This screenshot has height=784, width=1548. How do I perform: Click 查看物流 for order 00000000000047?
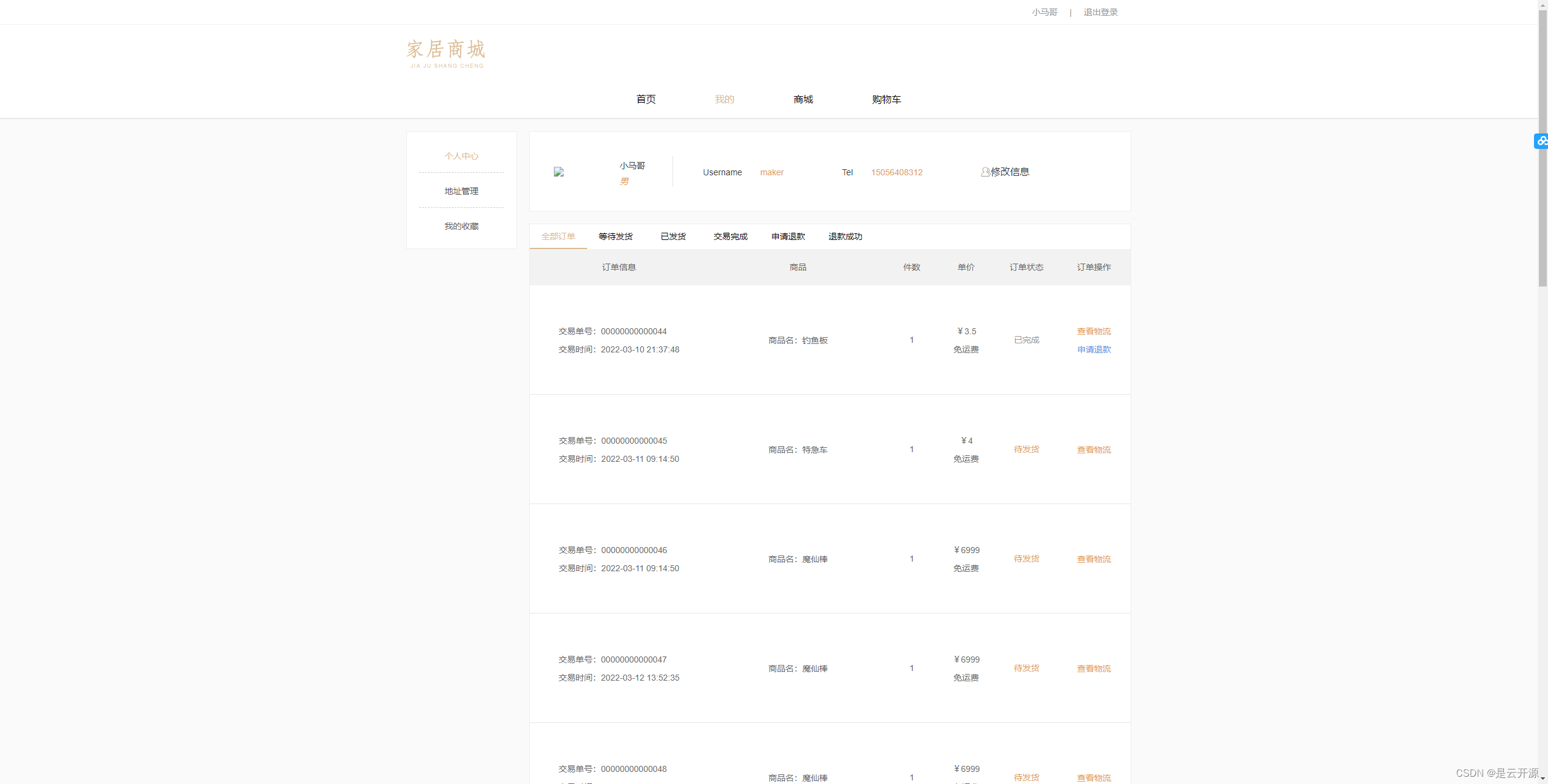click(x=1094, y=669)
